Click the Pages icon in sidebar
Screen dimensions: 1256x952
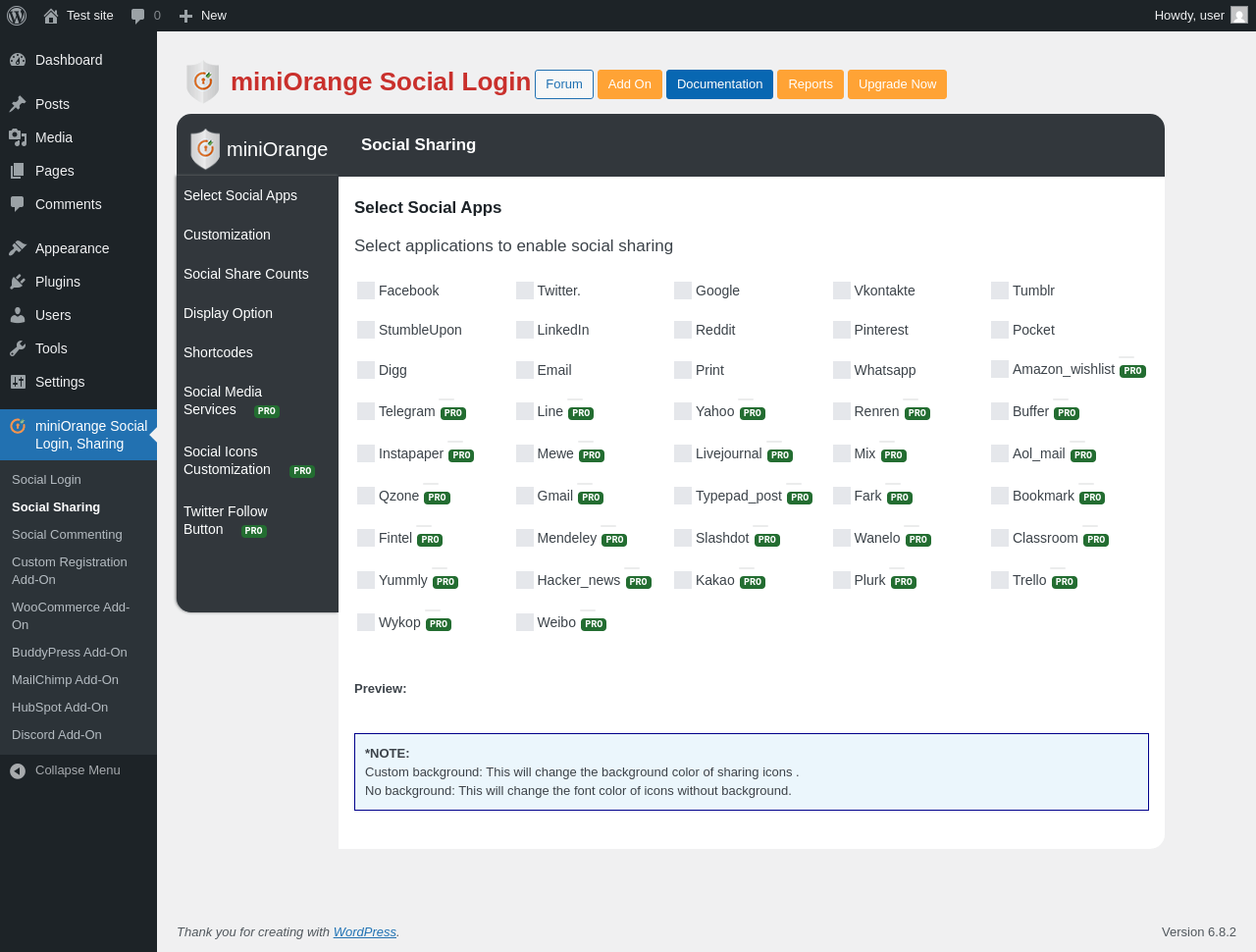pos(18,171)
